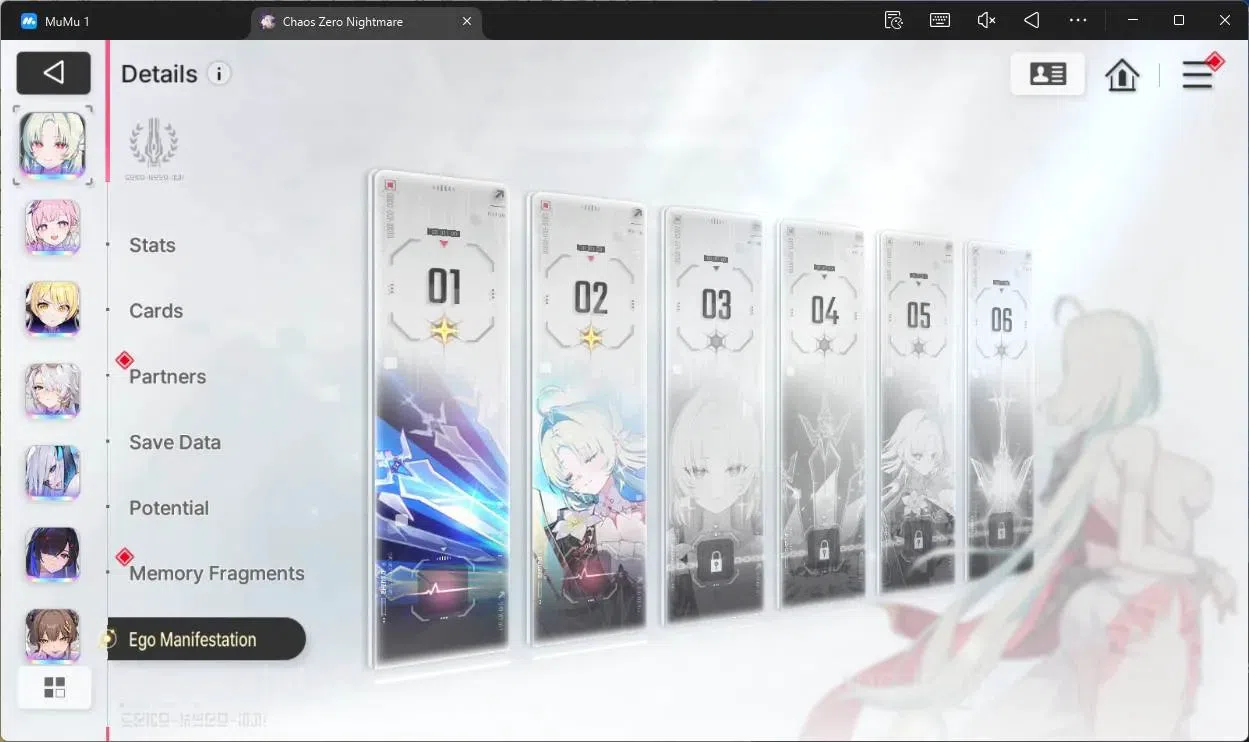Open Ego Manifestation card 01
The width and height of the screenshot is (1249, 742).
tap(440, 418)
